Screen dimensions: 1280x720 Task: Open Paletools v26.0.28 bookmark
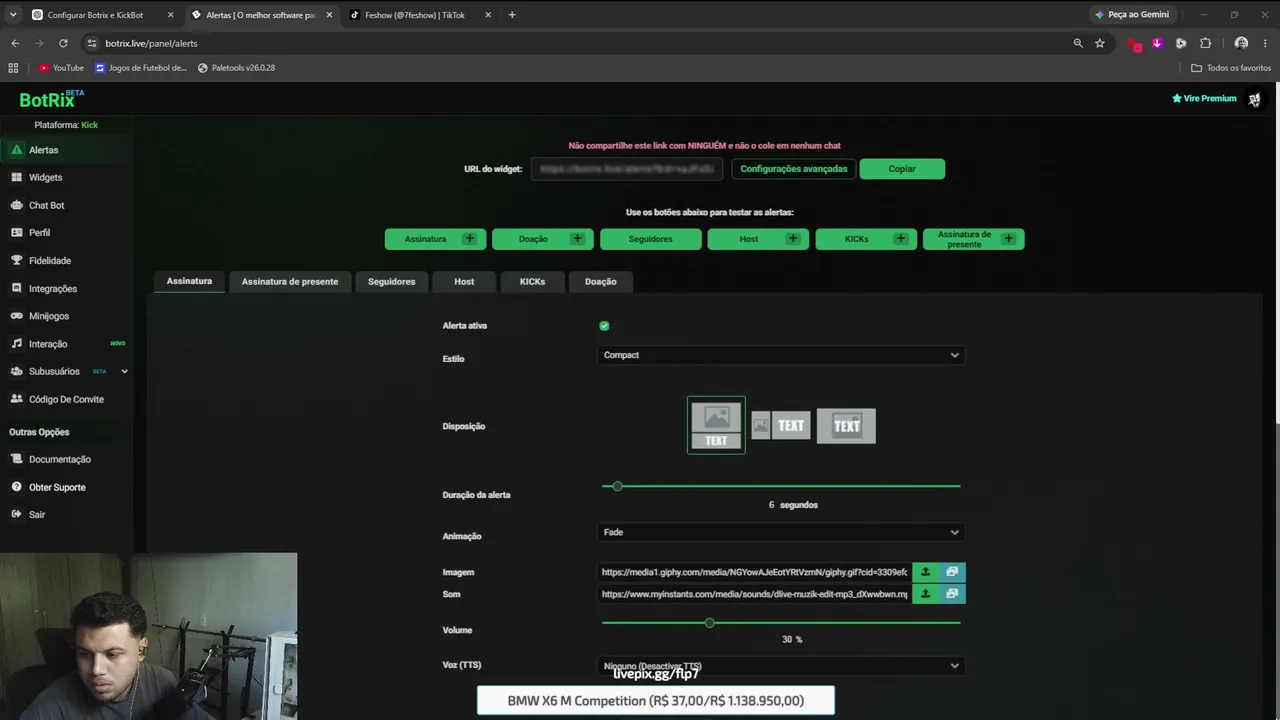[x=236, y=68]
